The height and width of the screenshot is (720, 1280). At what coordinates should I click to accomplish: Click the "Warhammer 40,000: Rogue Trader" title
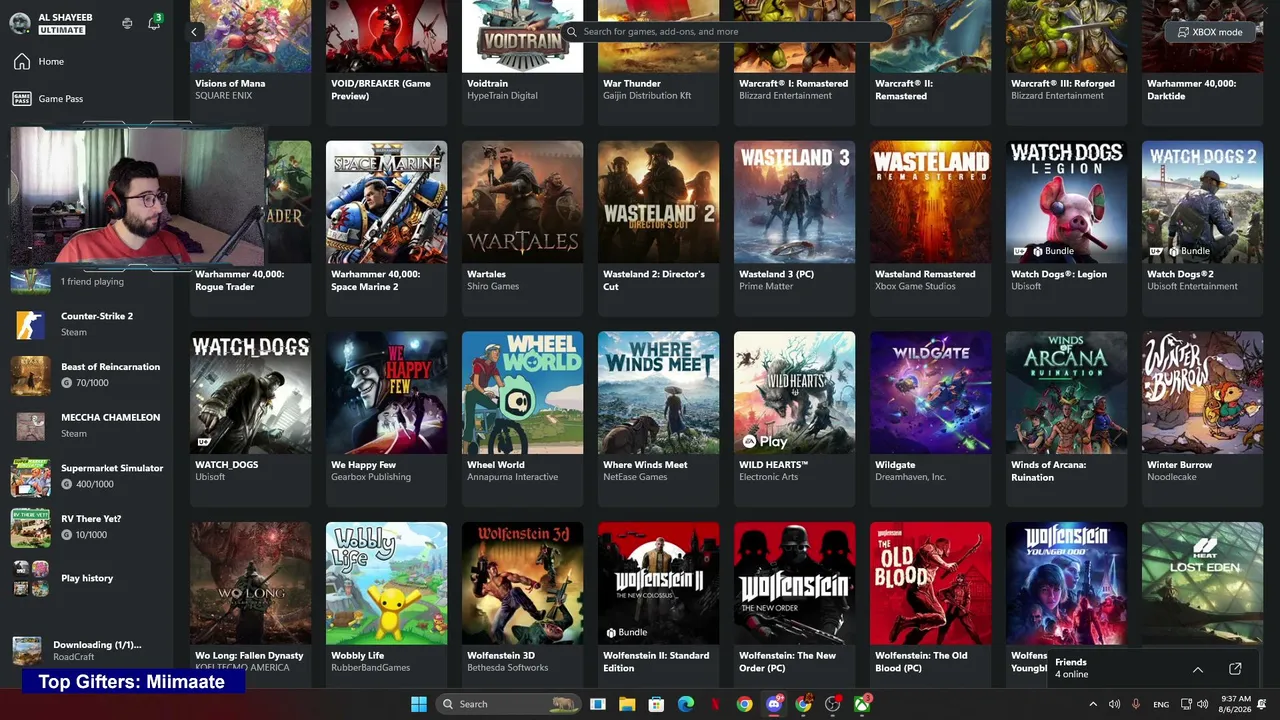pos(239,281)
